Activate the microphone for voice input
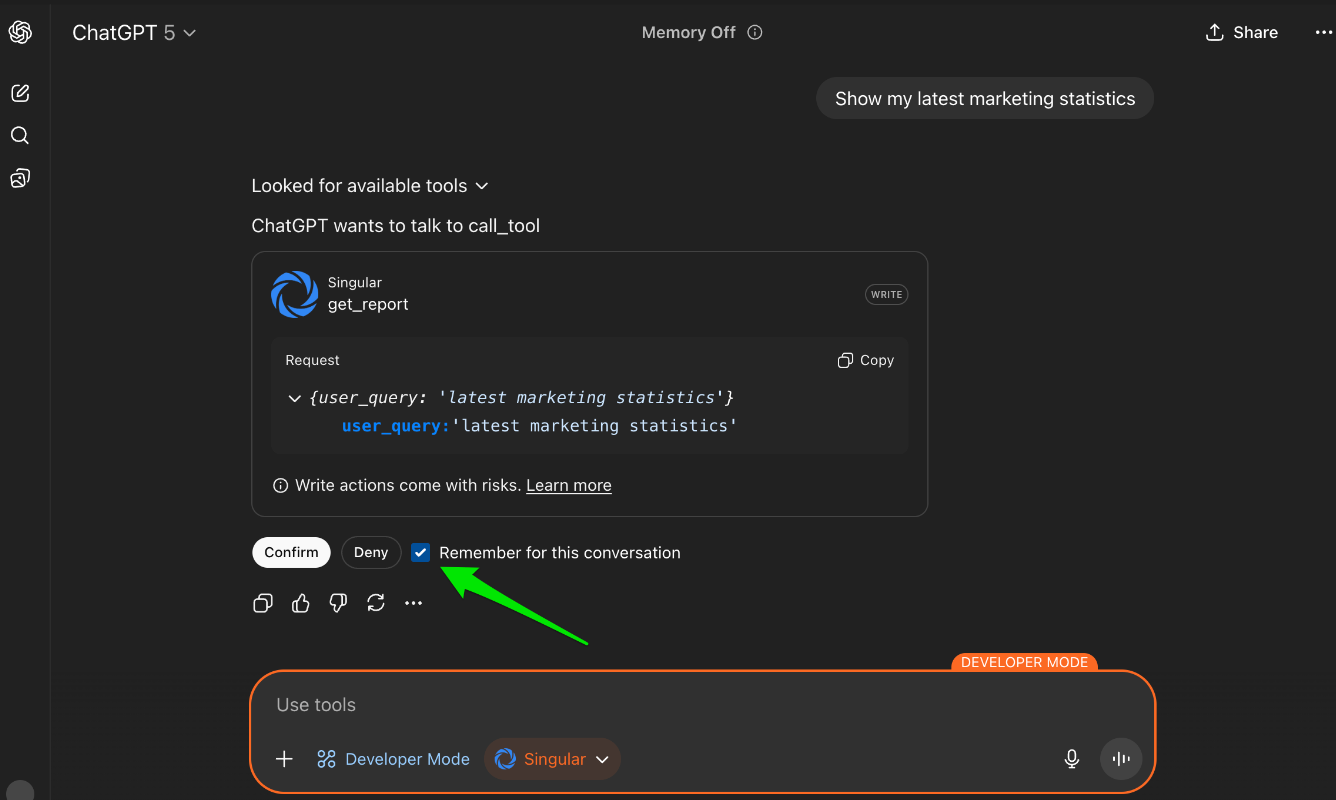This screenshot has height=800, width=1336. point(1071,758)
